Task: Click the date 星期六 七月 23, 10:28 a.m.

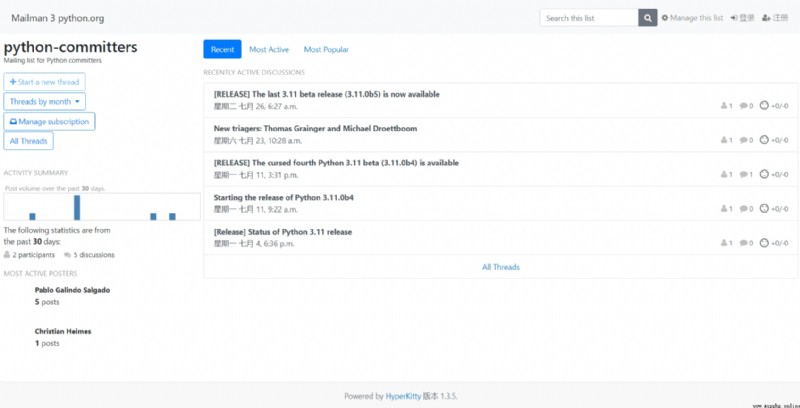Action: (x=258, y=141)
